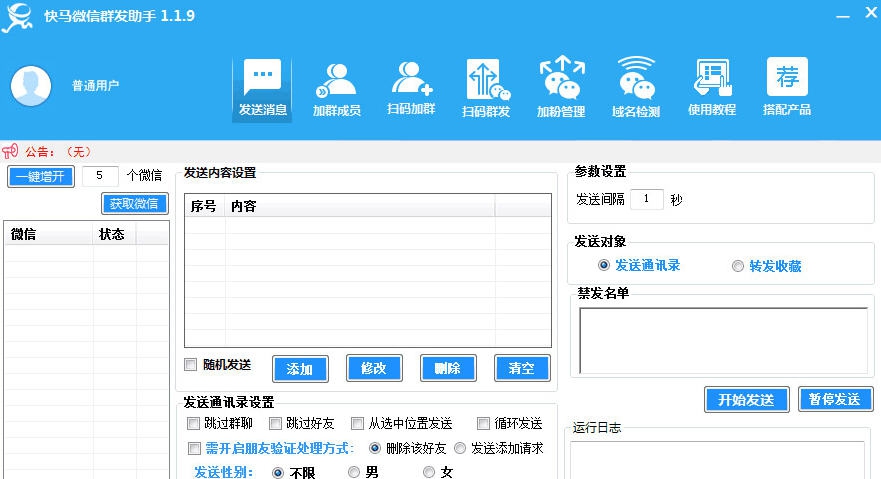The image size is (881, 479).
Task: Close the 快马微信群发助手 window
Action: pyautogui.click(x=871, y=13)
